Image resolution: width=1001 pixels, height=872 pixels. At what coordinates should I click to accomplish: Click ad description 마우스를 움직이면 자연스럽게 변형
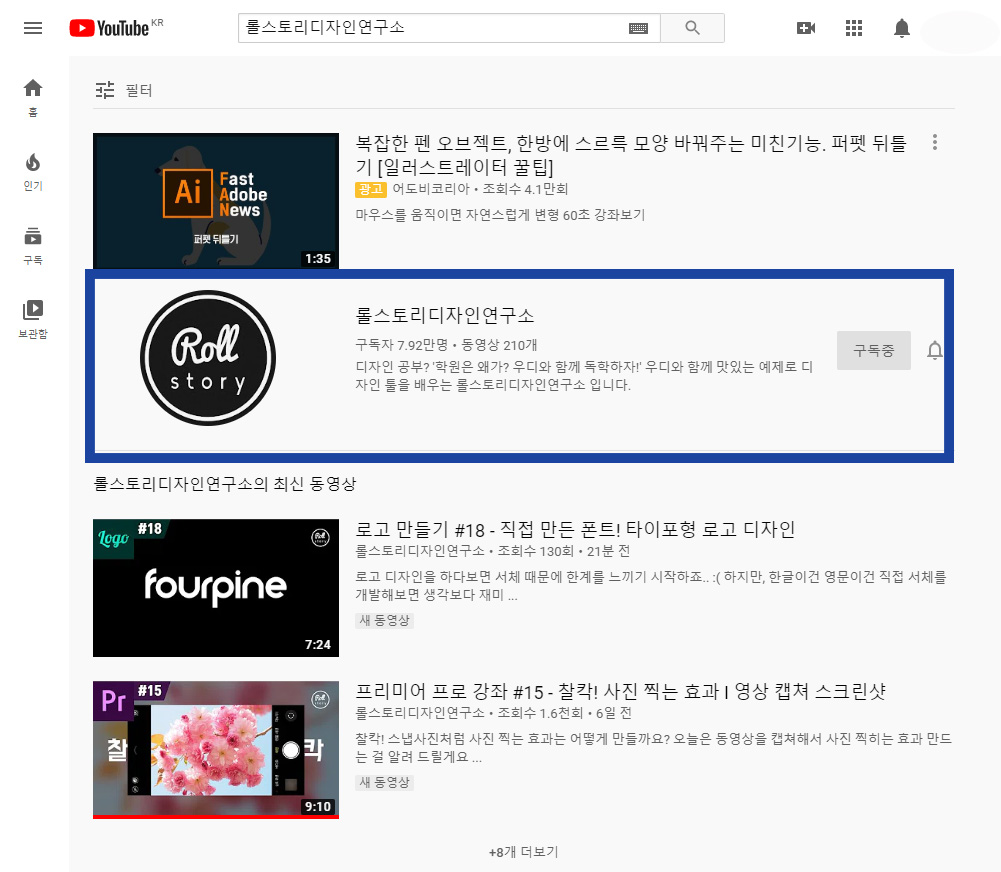click(500, 215)
